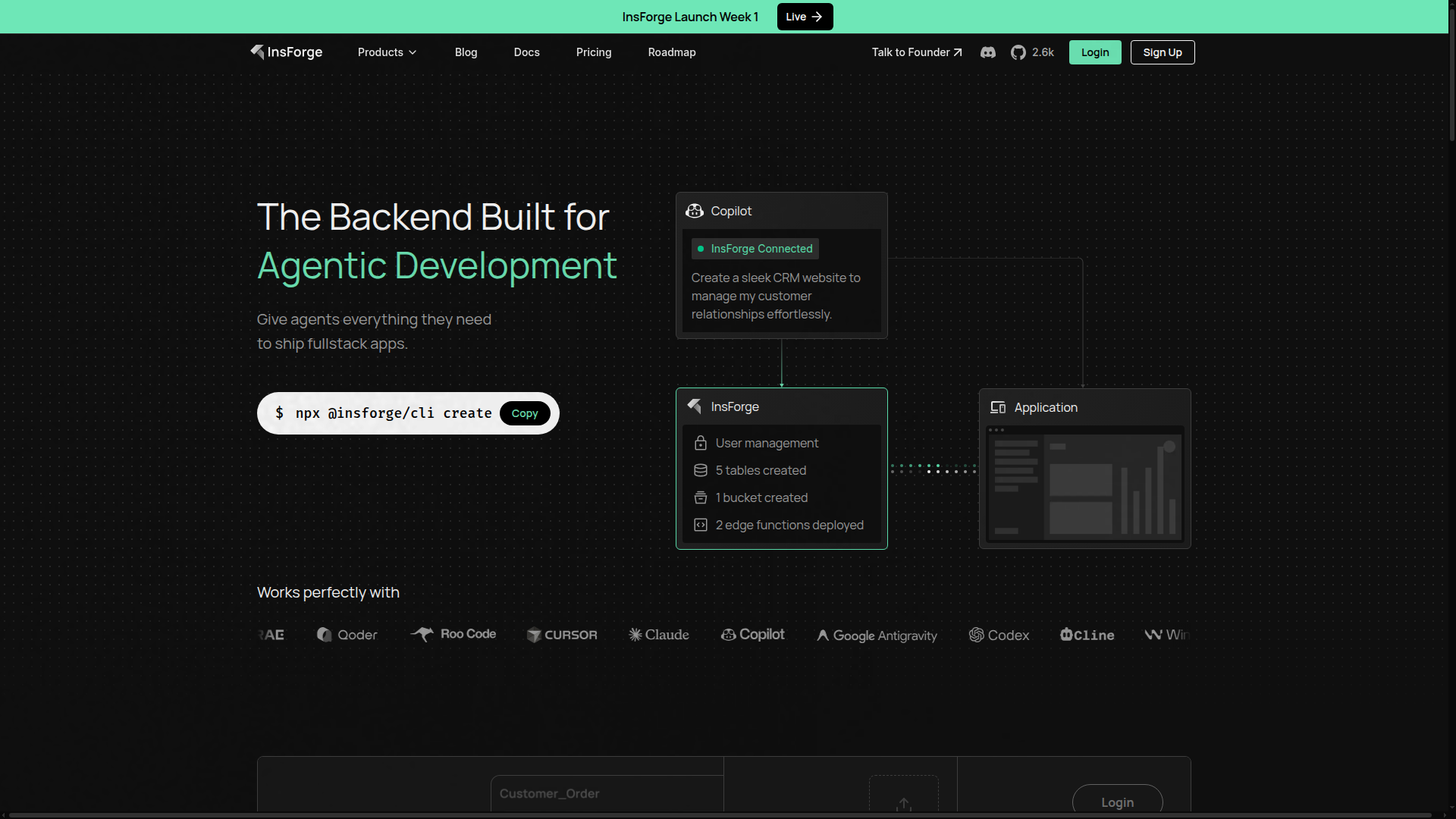Expand the Products dropdown menu

coord(387,52)
